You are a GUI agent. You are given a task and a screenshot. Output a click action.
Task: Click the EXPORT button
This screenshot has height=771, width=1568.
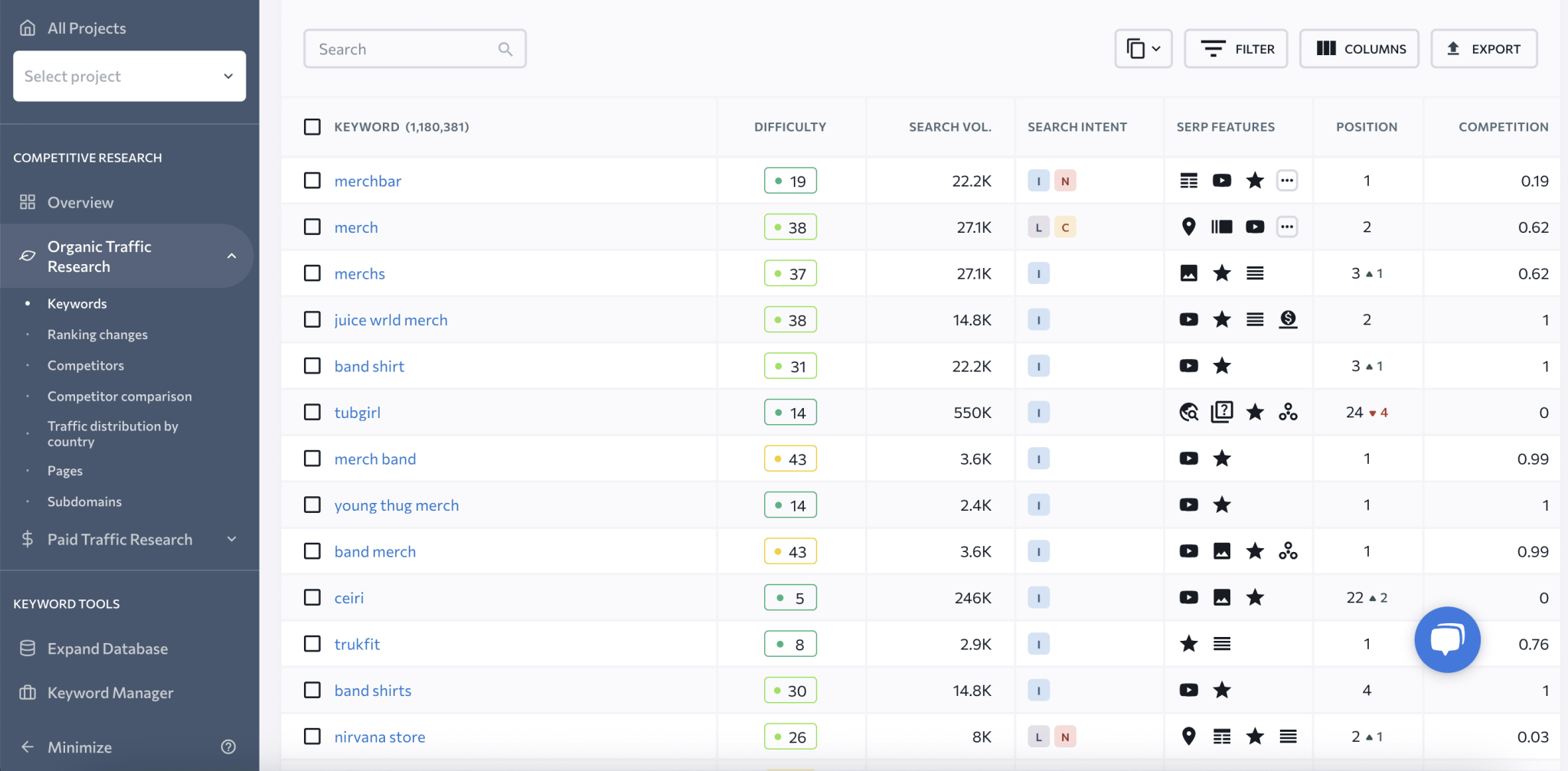(1484, 49)
